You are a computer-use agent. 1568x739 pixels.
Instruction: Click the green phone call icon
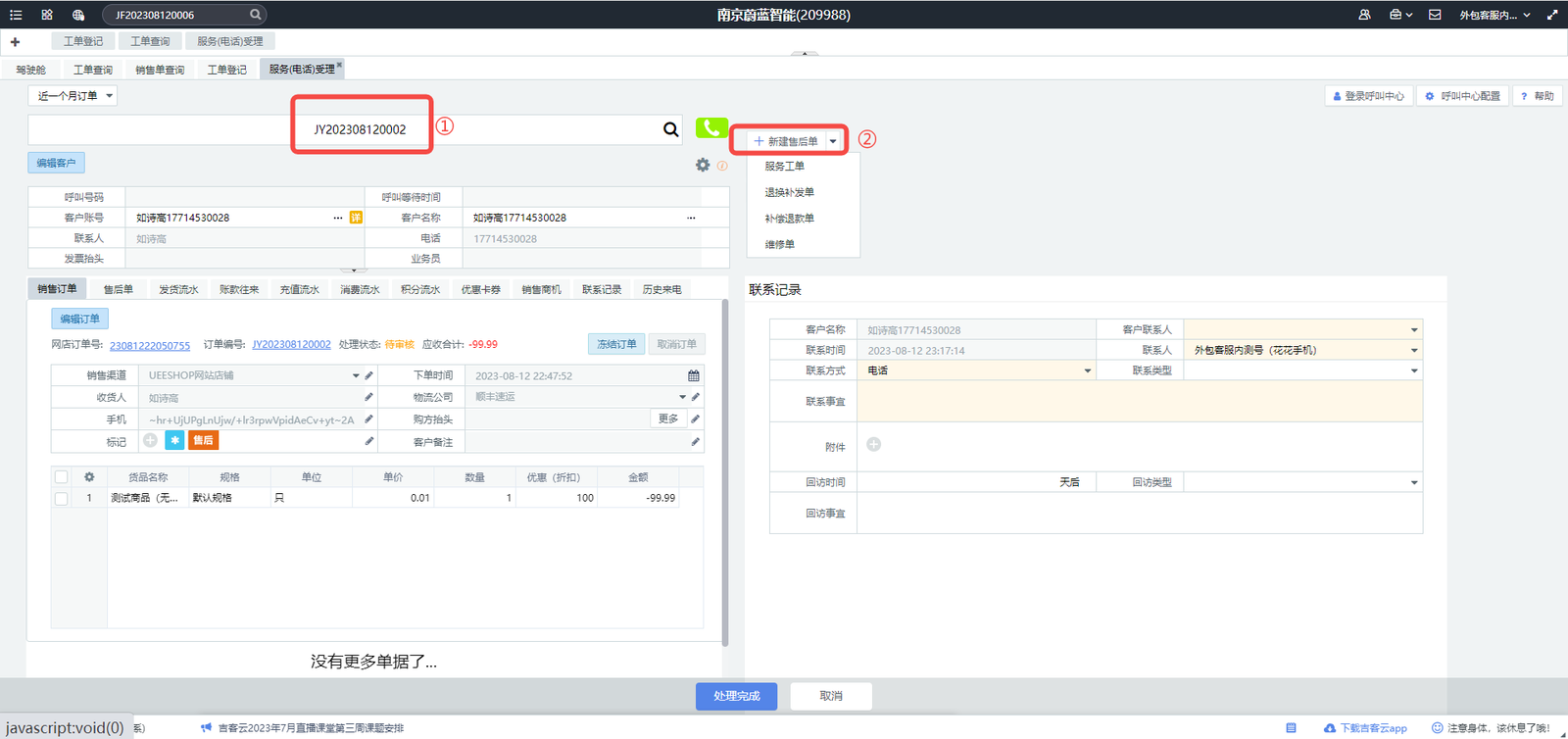(711, 128)
